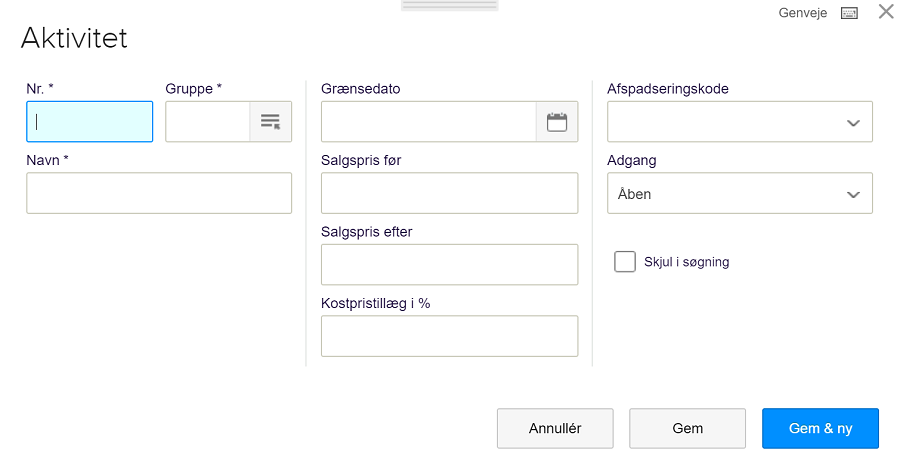Focus the Salgspris før field
900x466 pixels.
pos(449,193)
